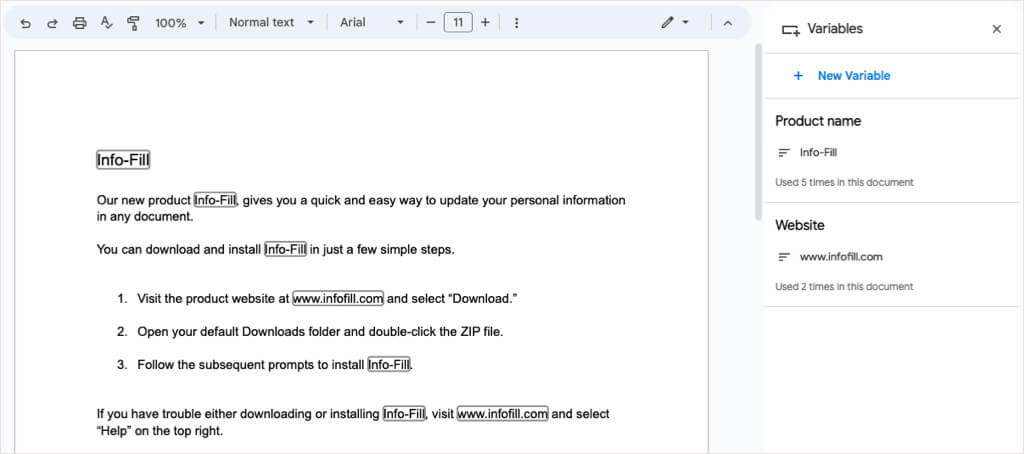Click the Print icon

(79, 23)
